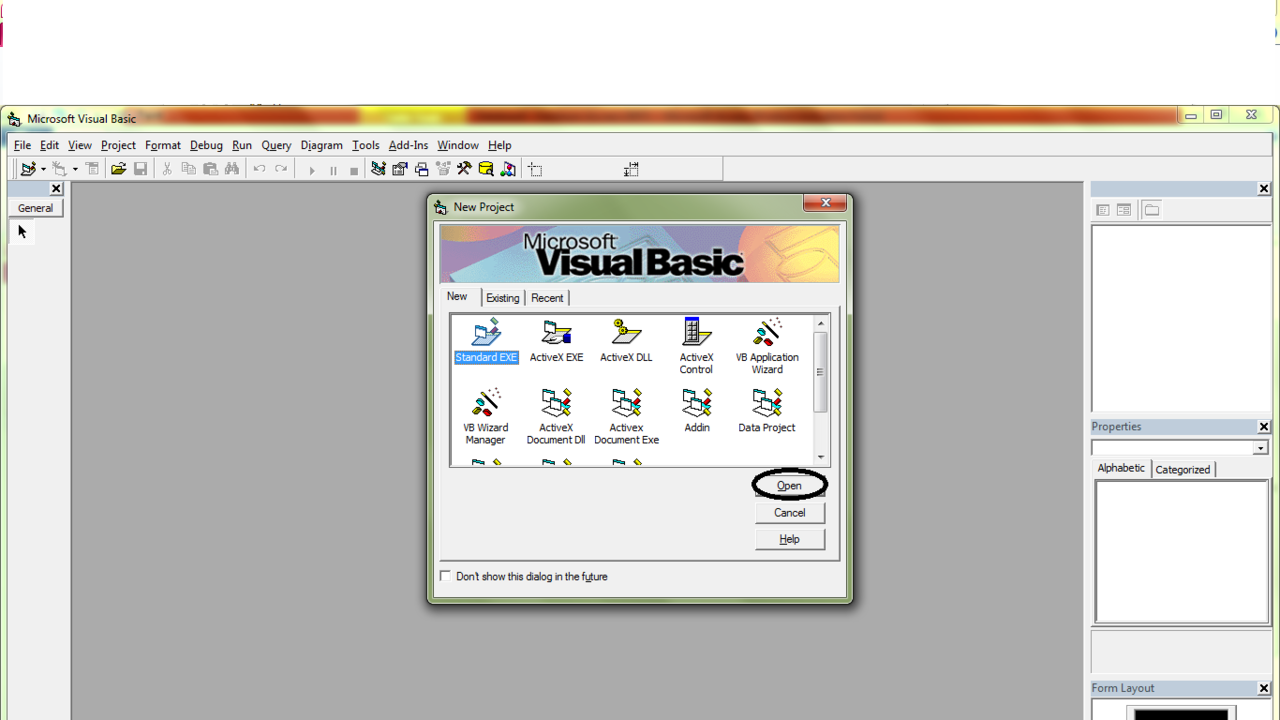The width and height of the screenshot is (1280, 720).
Task: Click the Redo toolbar icon
Action: [x=281, y=169]
